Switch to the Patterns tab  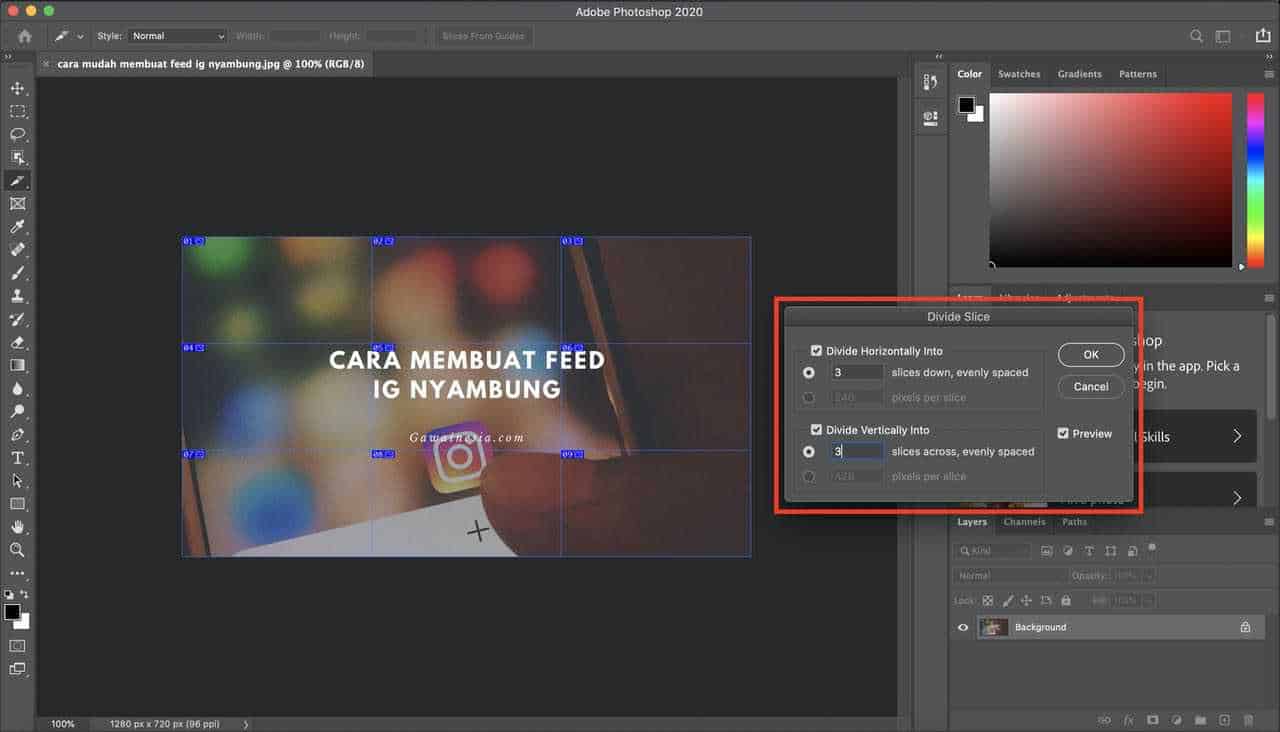pyautogui.click(x=1138, y=74)
